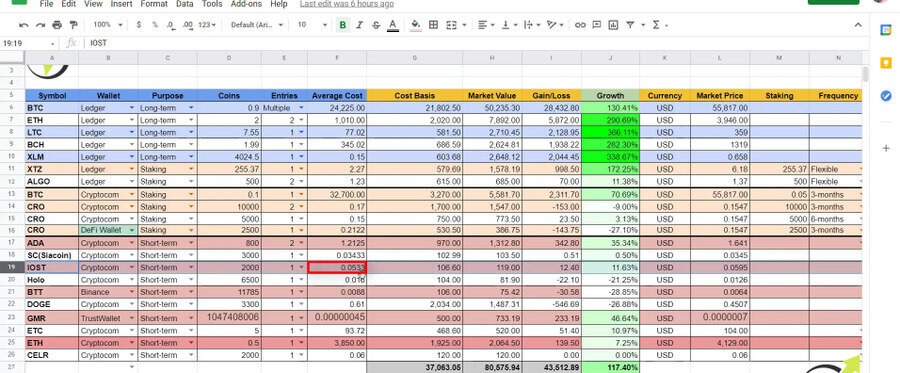The image size is (900, 373).
Task: Select the IOST symbol cell
Action: point(52,267)
